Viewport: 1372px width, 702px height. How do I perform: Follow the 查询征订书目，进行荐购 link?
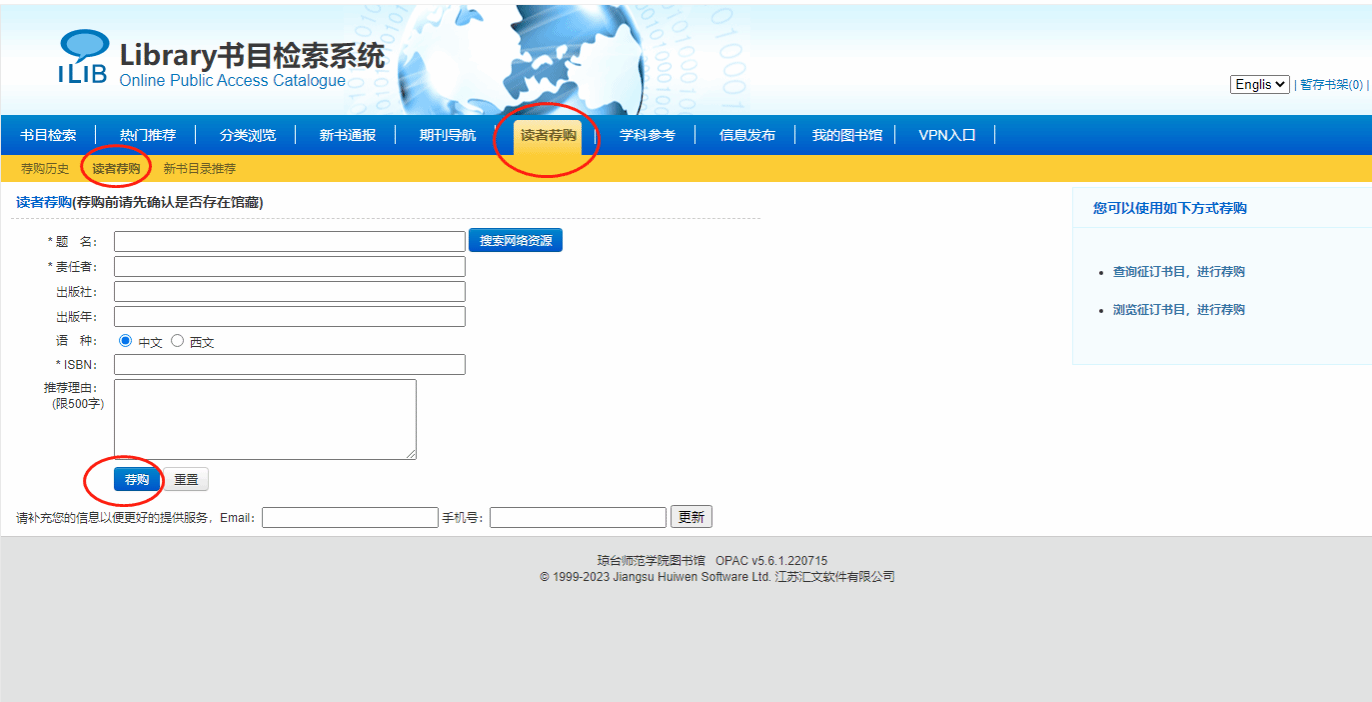tap(1178, 272)
